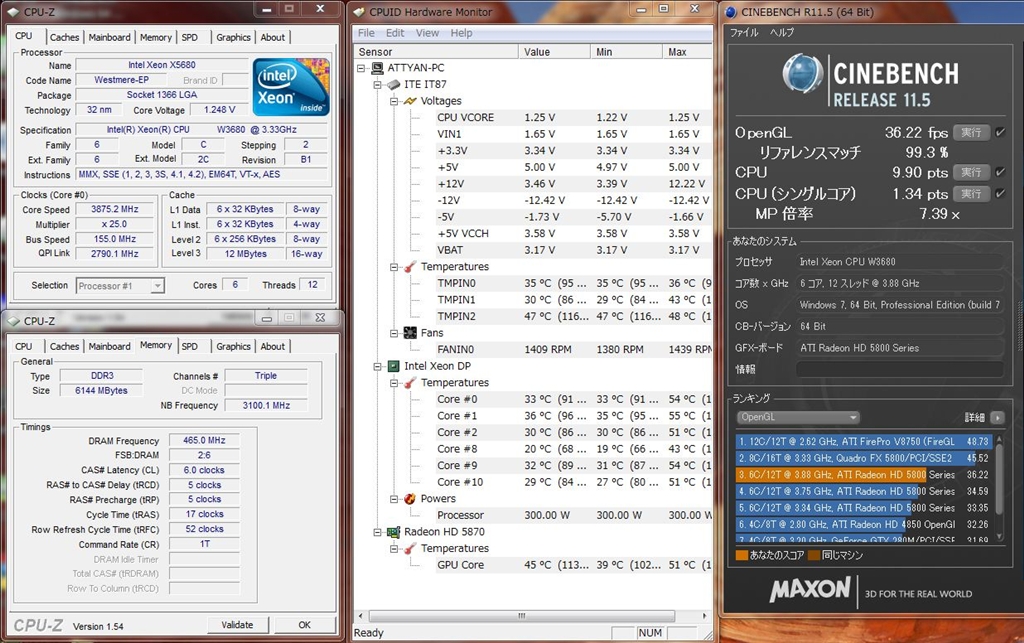Click the Validate button in CPU-Z
The height and width of the screenshot is (643, 1024).
(x=237, y=625)
